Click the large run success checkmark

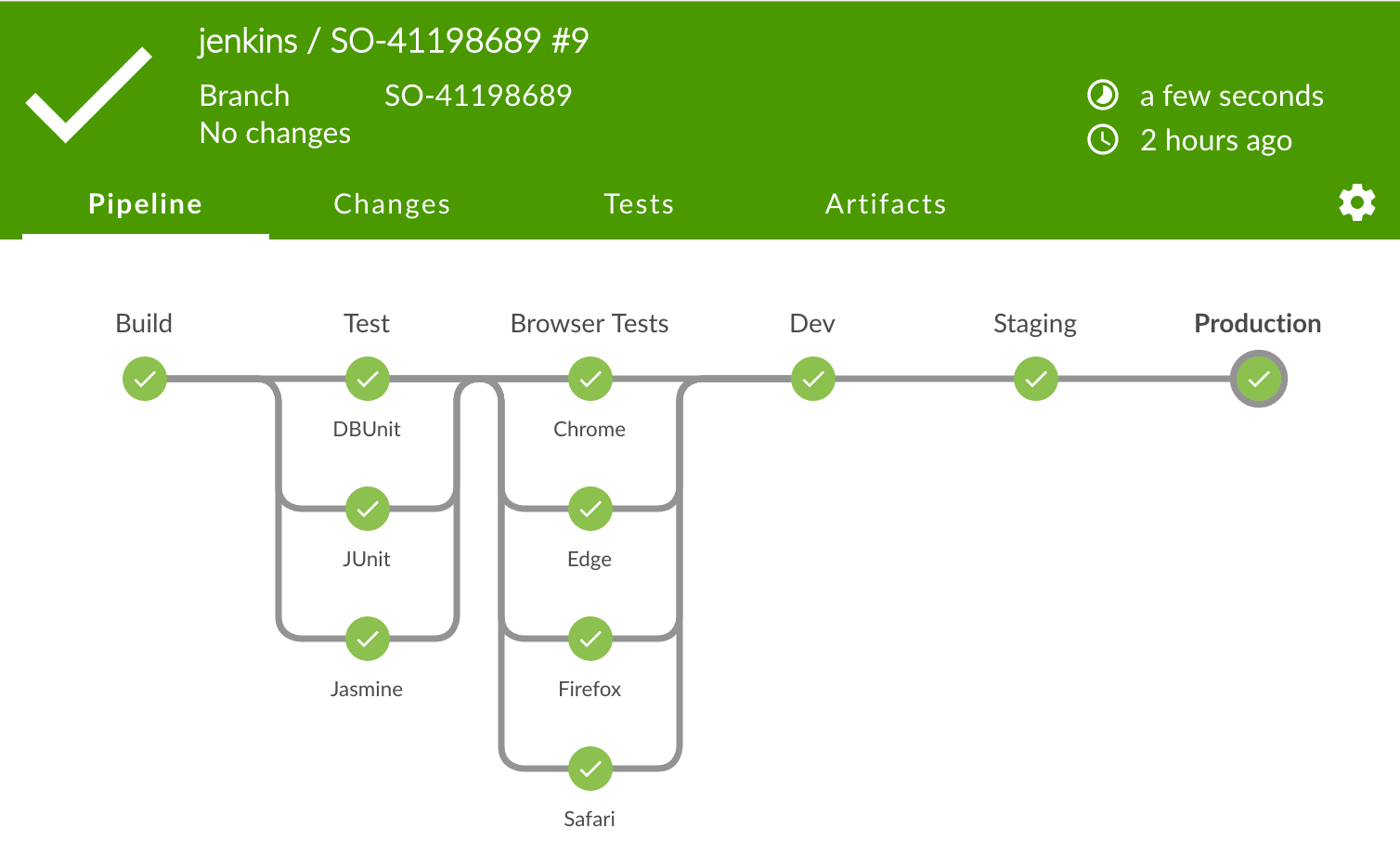pyautogui.click(x=88, y=95)
